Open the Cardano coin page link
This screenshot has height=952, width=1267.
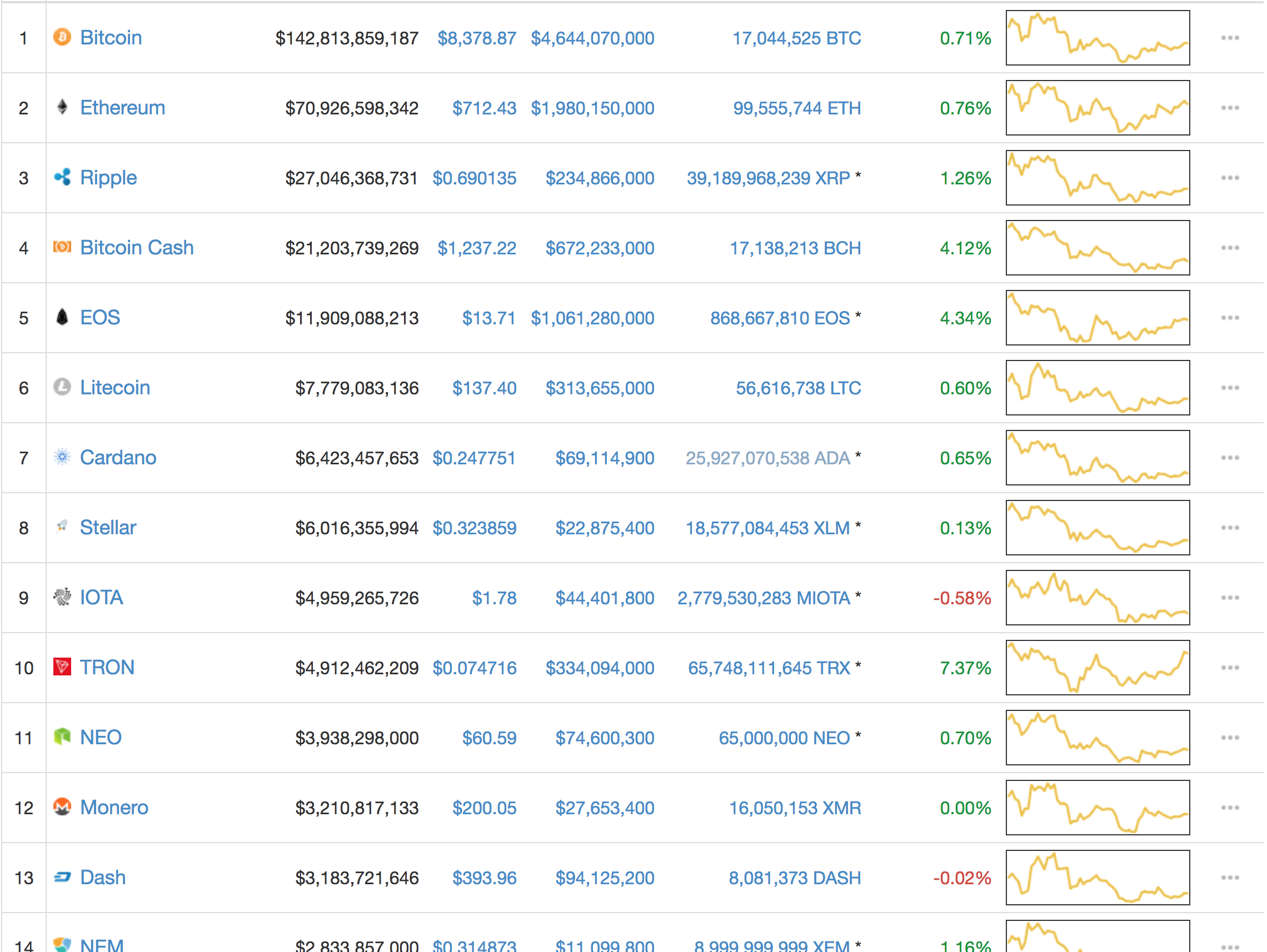click(117, 458)
